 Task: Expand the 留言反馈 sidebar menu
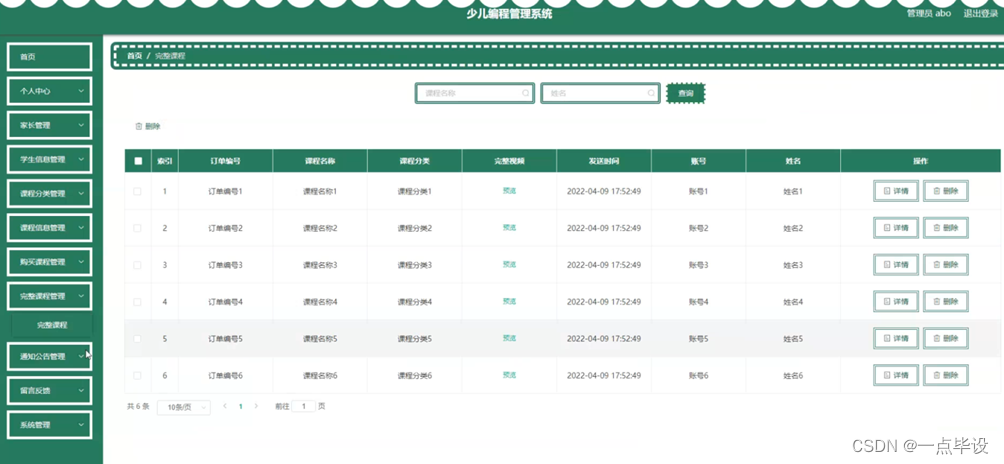click(x=49, y=390)
